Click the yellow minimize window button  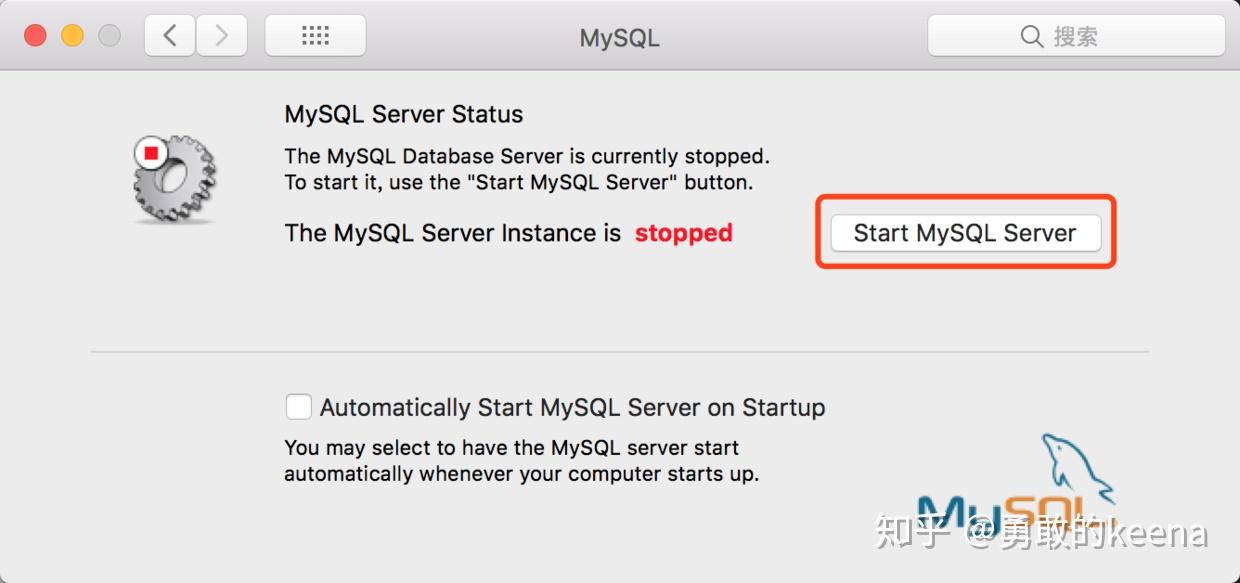click(x=71, y=33)
